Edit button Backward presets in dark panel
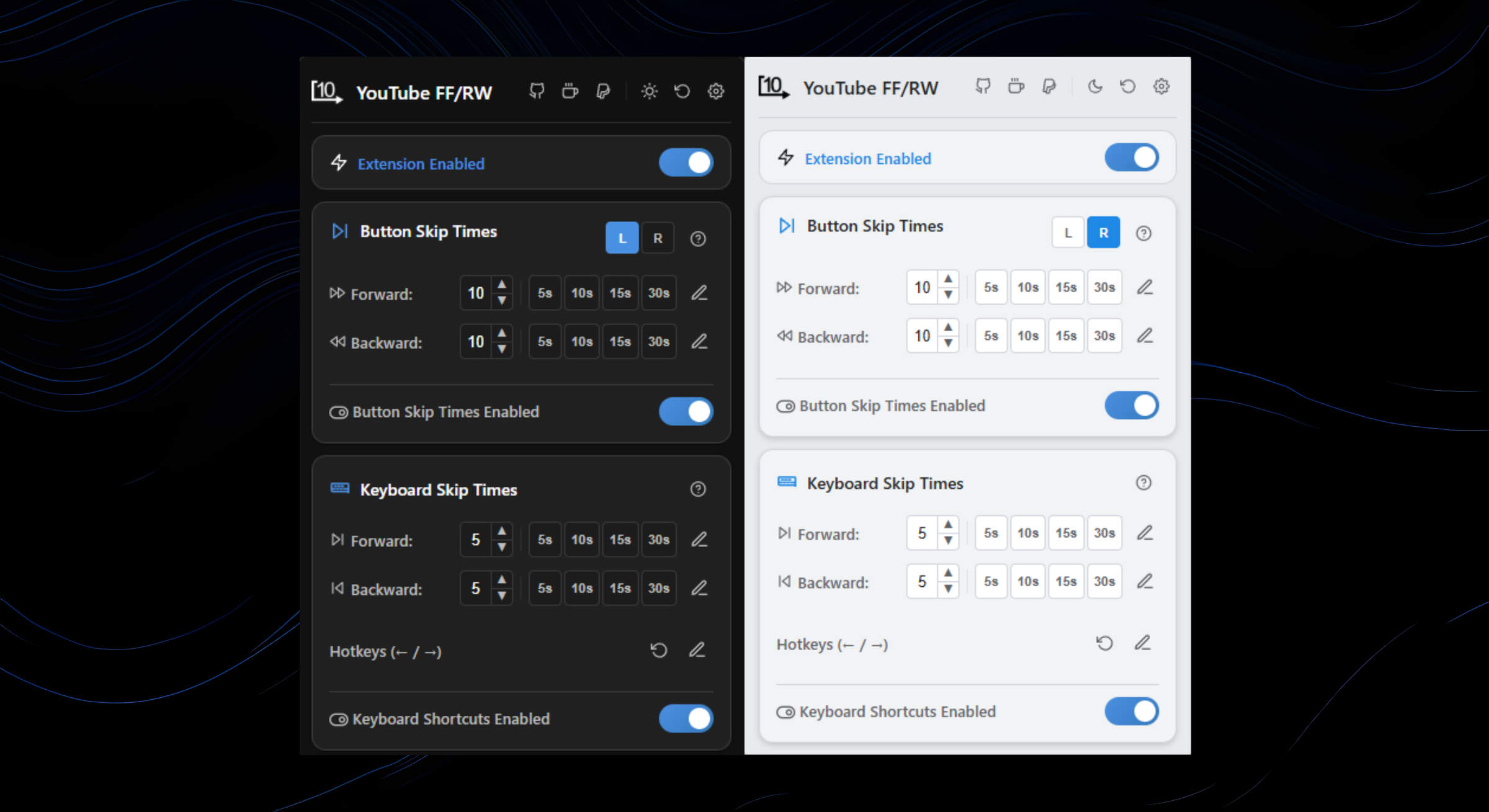 pos(699,341)
